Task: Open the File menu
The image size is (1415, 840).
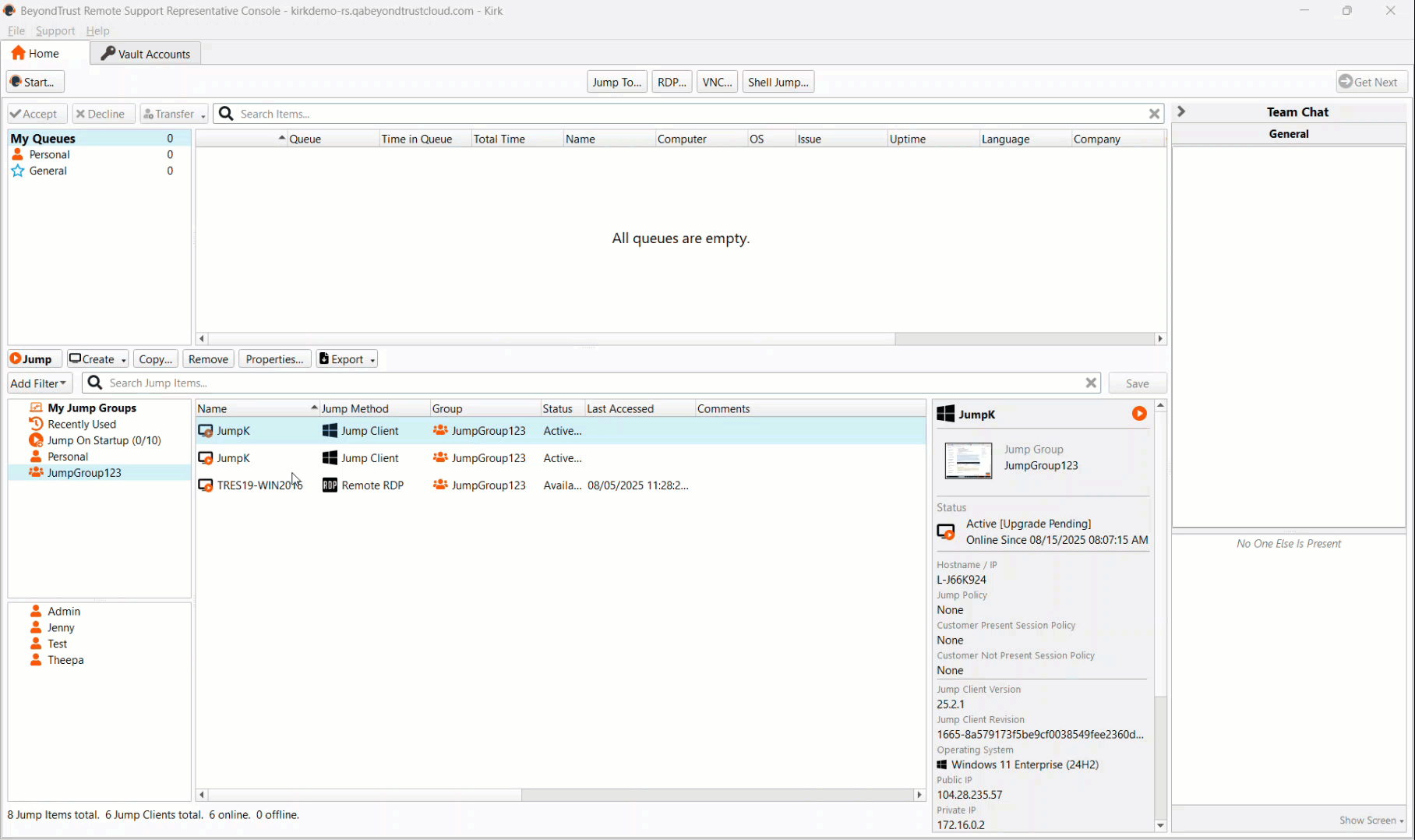Action: pyautogui.click(x=16, y=30)
